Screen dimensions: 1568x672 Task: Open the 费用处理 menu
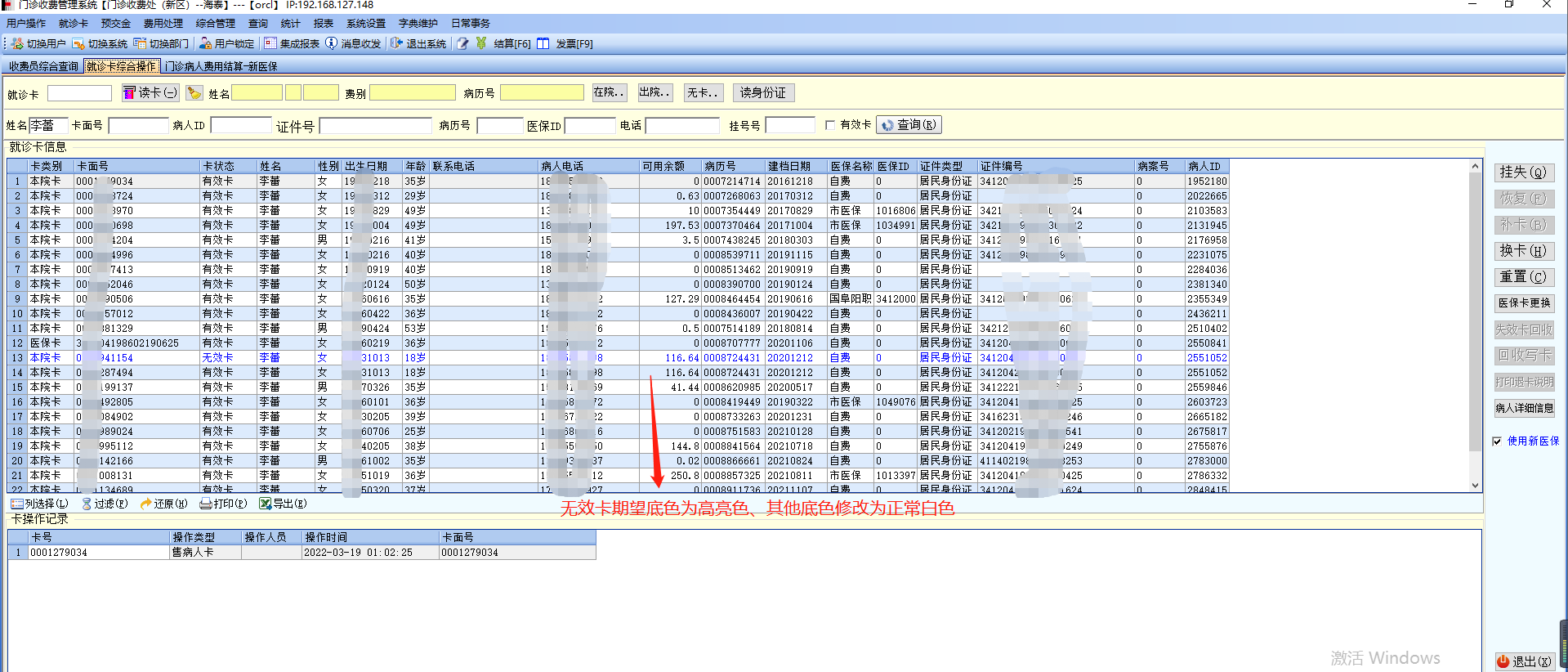click(163, 24)
